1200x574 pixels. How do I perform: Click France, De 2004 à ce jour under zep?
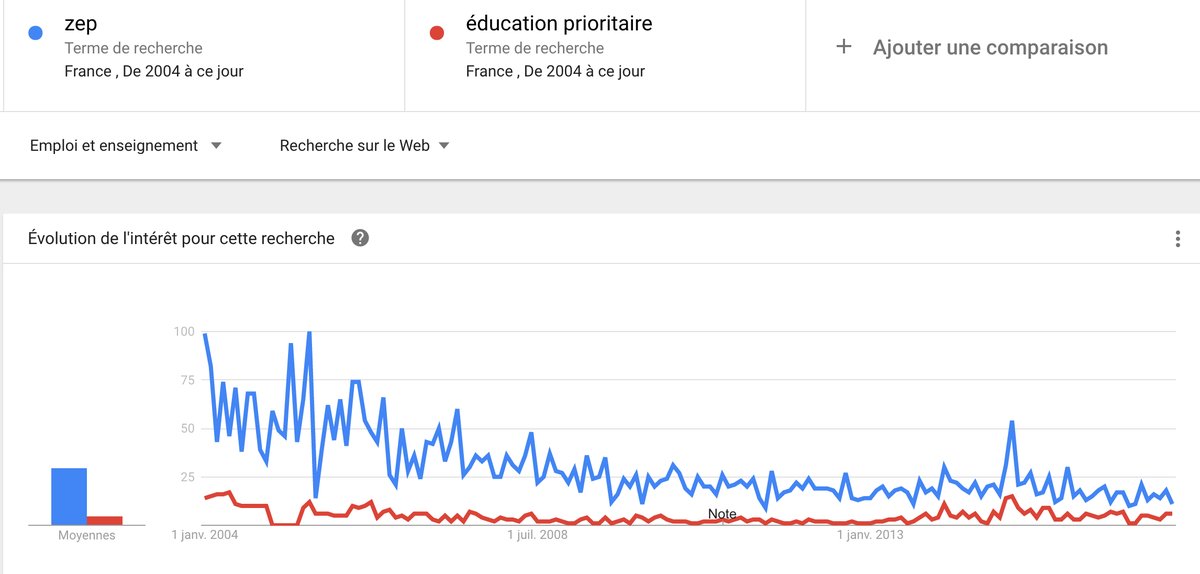click(x=154, y=71)
